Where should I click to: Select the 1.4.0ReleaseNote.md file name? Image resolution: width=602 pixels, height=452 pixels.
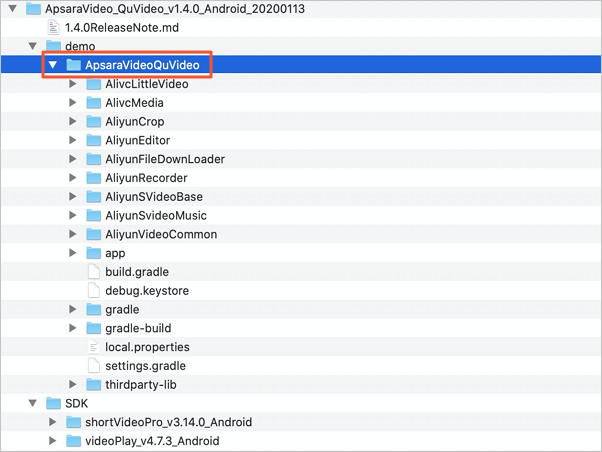pyautogui.click(x=122, y=28)
